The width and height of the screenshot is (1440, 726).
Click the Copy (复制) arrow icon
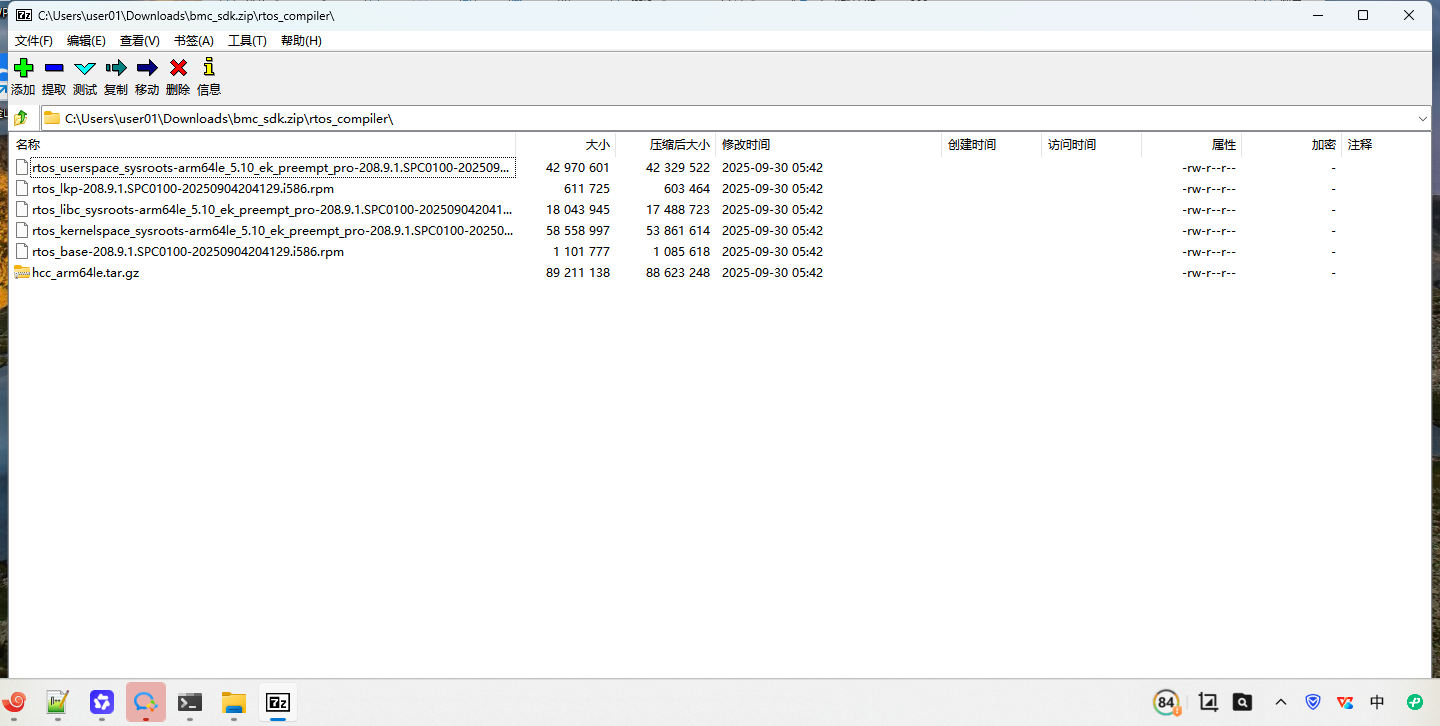pos(116,68)
